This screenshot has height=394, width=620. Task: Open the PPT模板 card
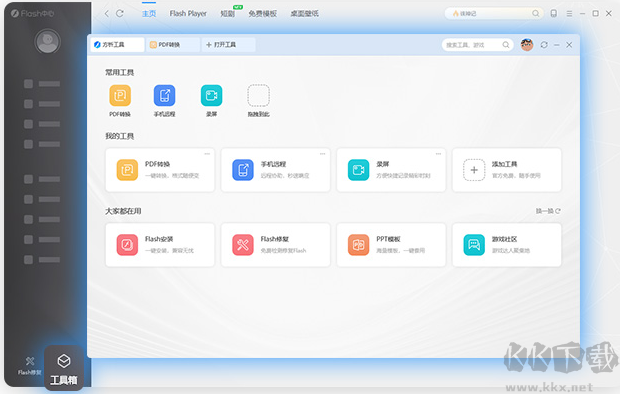point(391,245)
